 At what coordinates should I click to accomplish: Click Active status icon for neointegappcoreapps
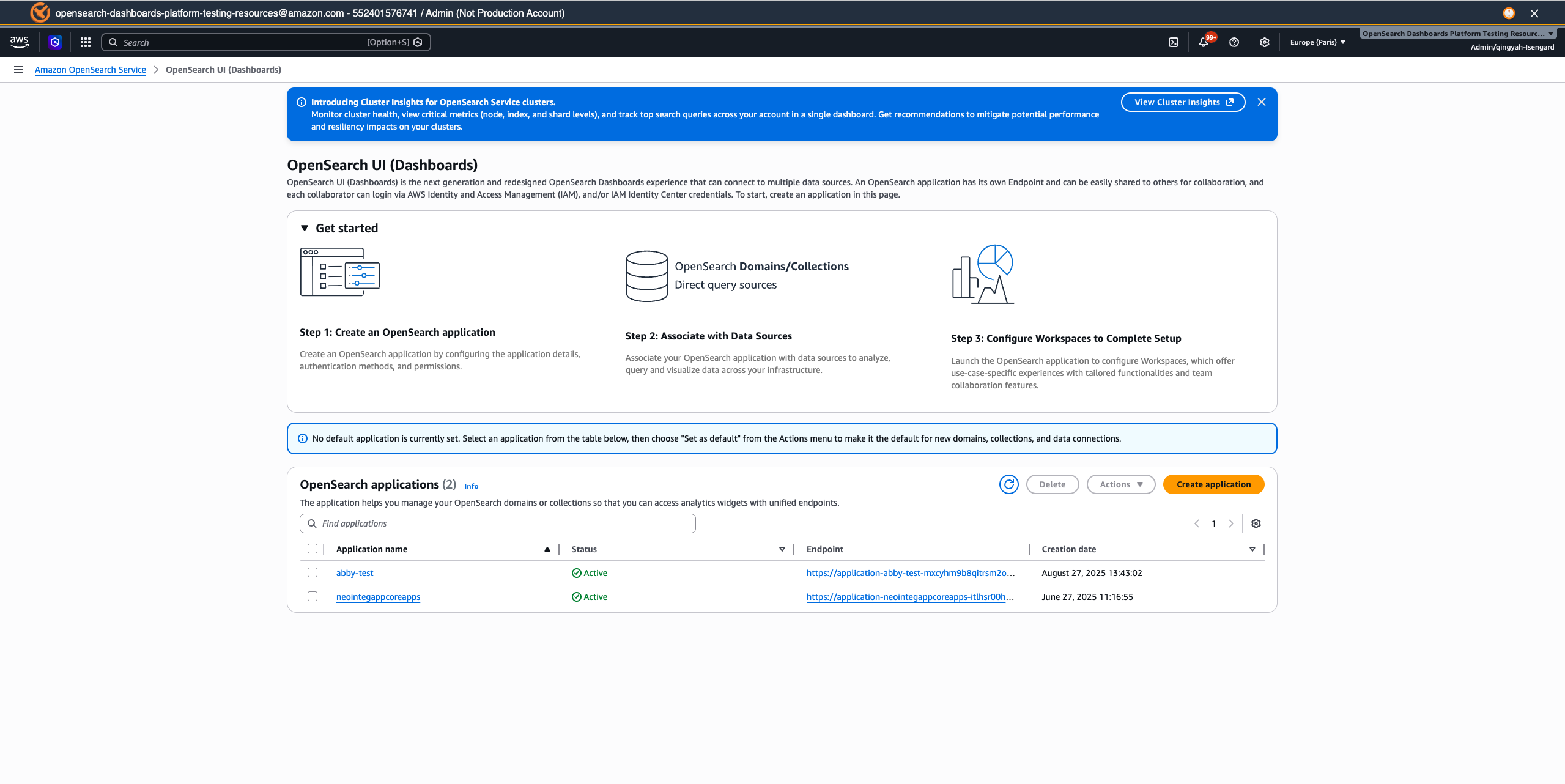click(577, 597)
